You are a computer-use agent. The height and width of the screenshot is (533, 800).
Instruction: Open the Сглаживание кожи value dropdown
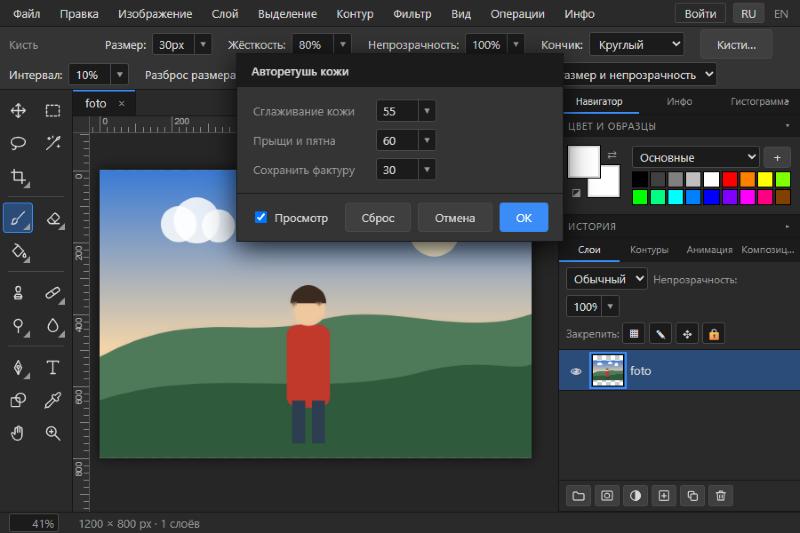pos(427,111)
